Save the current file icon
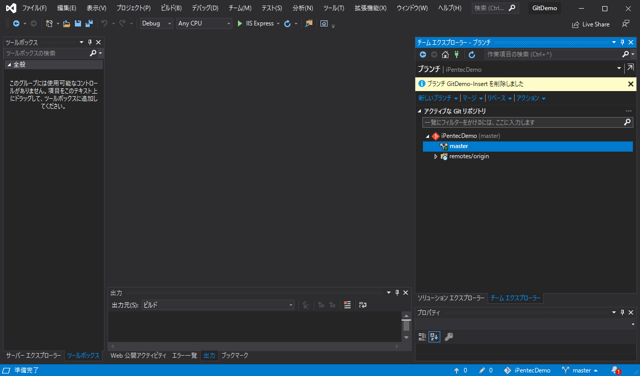This screenshot has height=376, width=640. pos(78,24)
